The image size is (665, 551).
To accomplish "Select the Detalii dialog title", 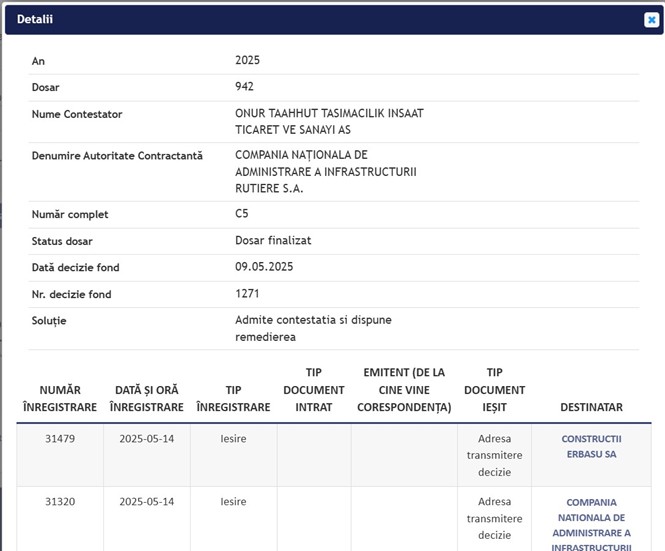I will 35,20.
